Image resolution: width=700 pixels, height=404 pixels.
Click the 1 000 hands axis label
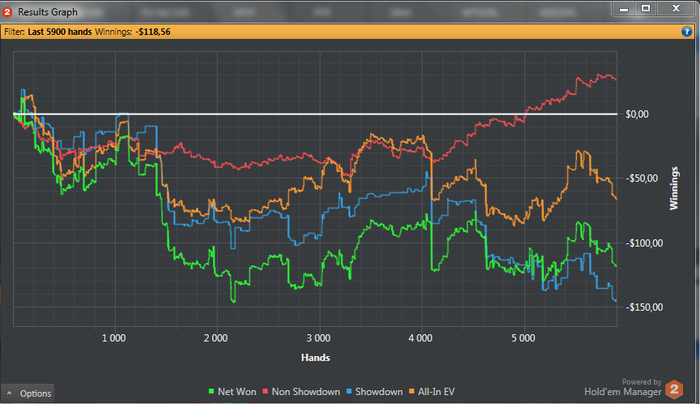tap(114, 338)
